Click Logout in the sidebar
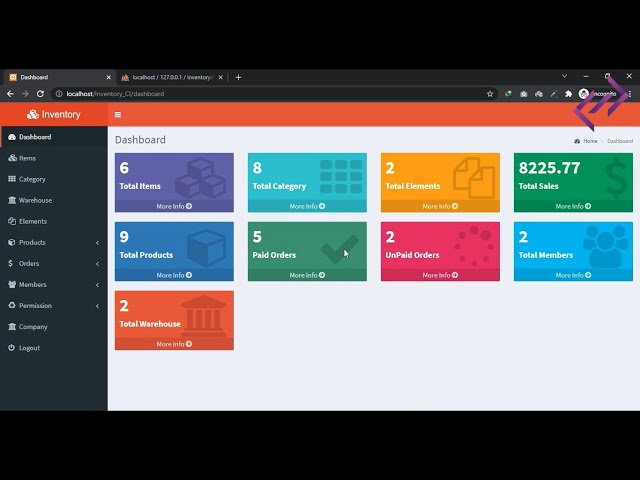 [x=53, y=348]
